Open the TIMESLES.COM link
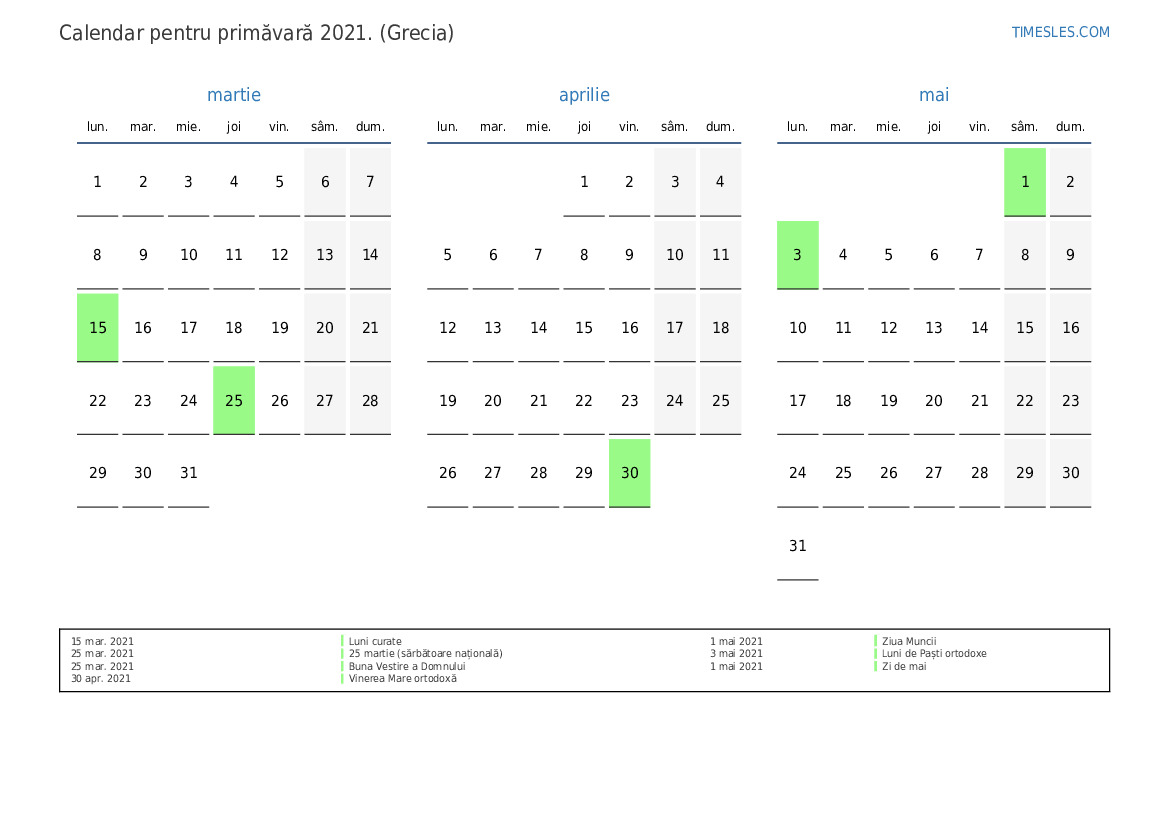Viewport: 1169px width, 827px height. coord(1060,32)
